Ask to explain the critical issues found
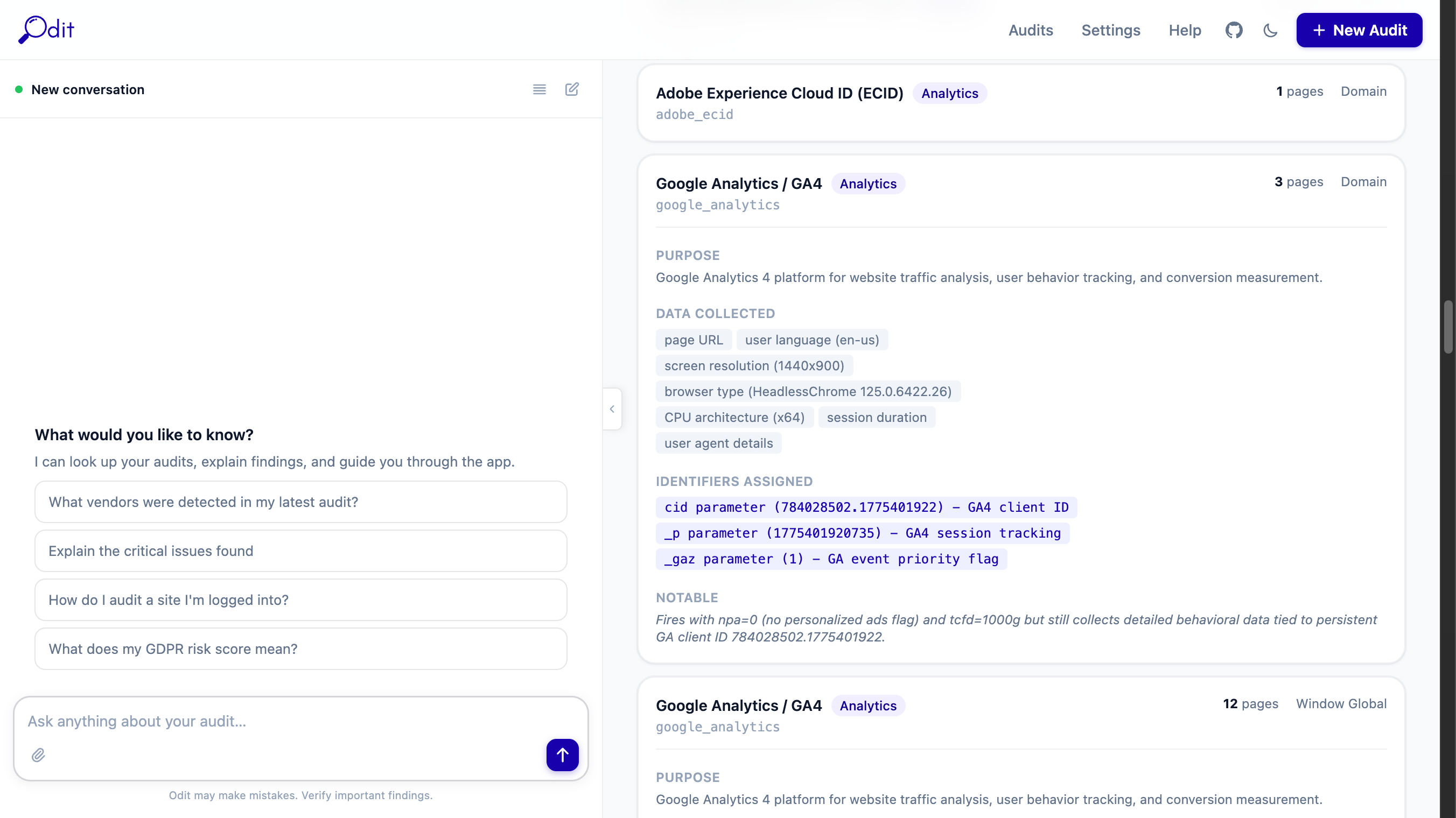The height and width of the screenshot is (818, 1456). (x=300, y=551)
